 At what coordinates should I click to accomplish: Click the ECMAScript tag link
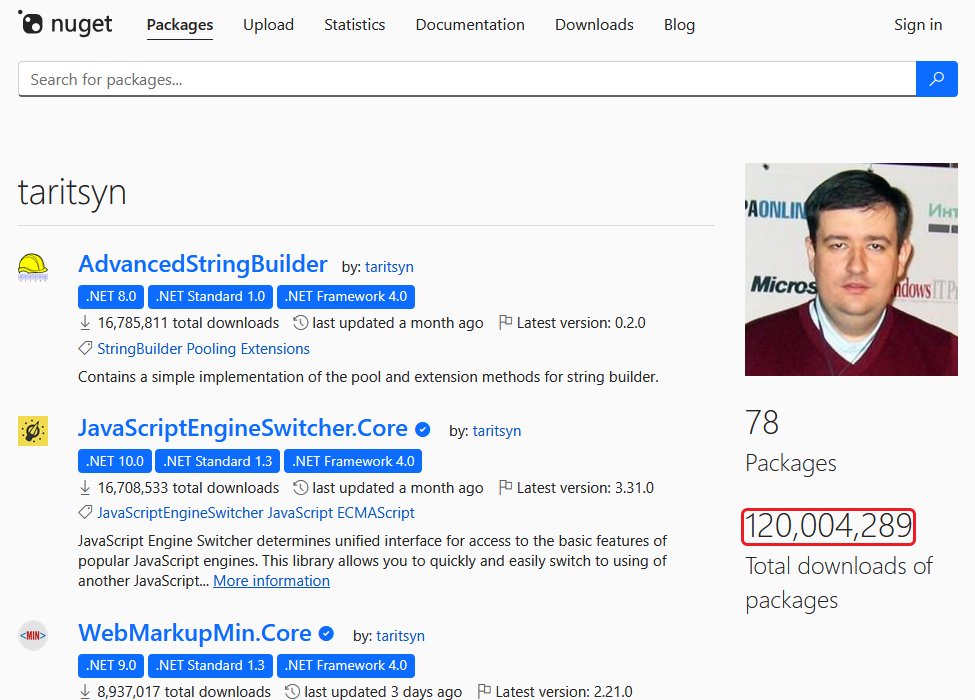point(376,513)
